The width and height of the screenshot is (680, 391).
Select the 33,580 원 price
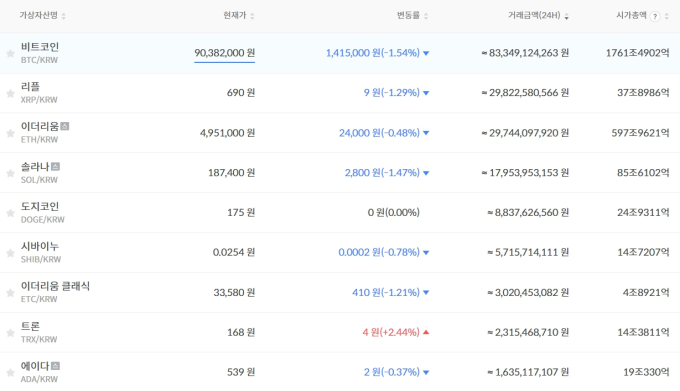coord(234,293)
